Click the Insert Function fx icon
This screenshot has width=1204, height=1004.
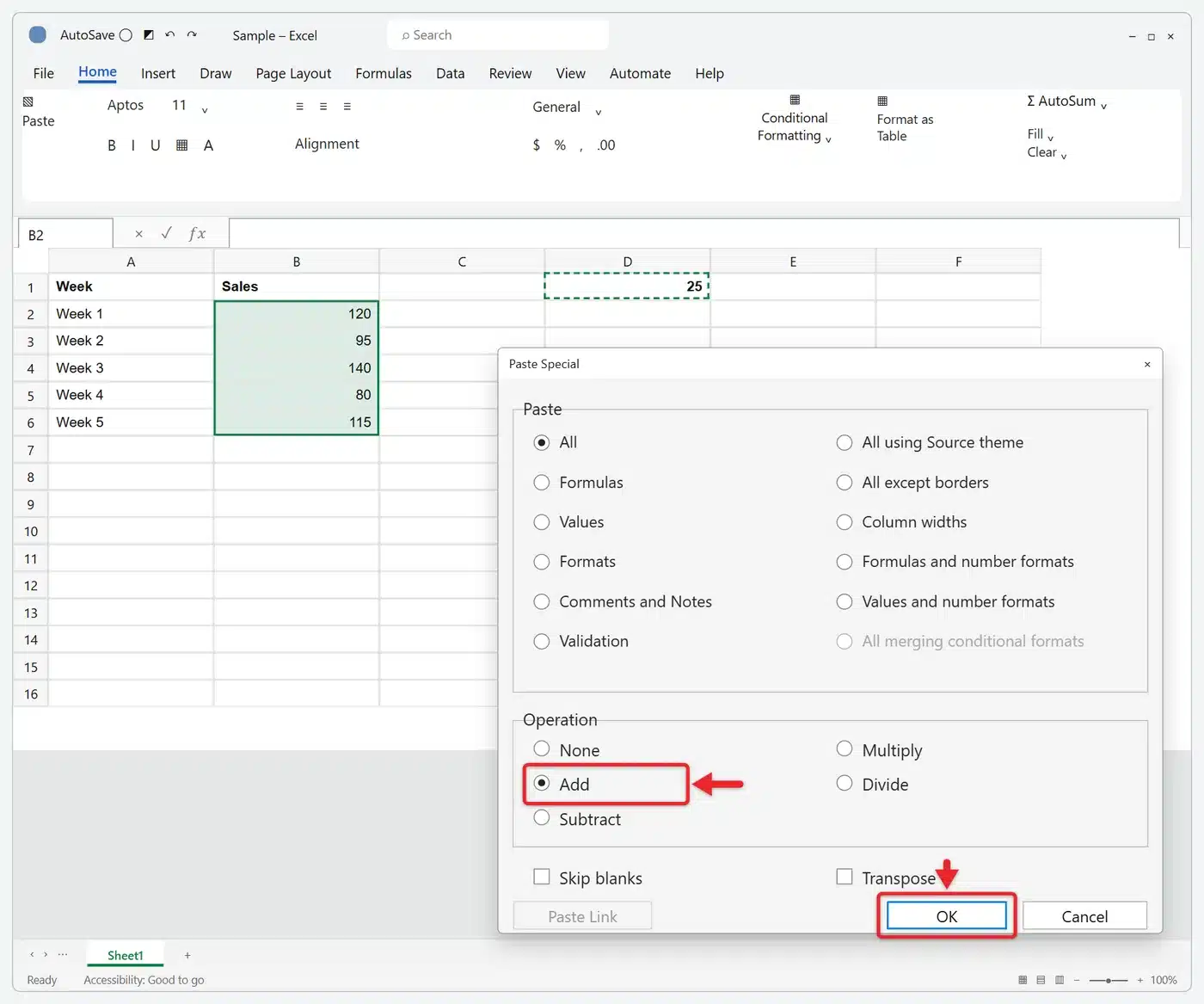197,233
